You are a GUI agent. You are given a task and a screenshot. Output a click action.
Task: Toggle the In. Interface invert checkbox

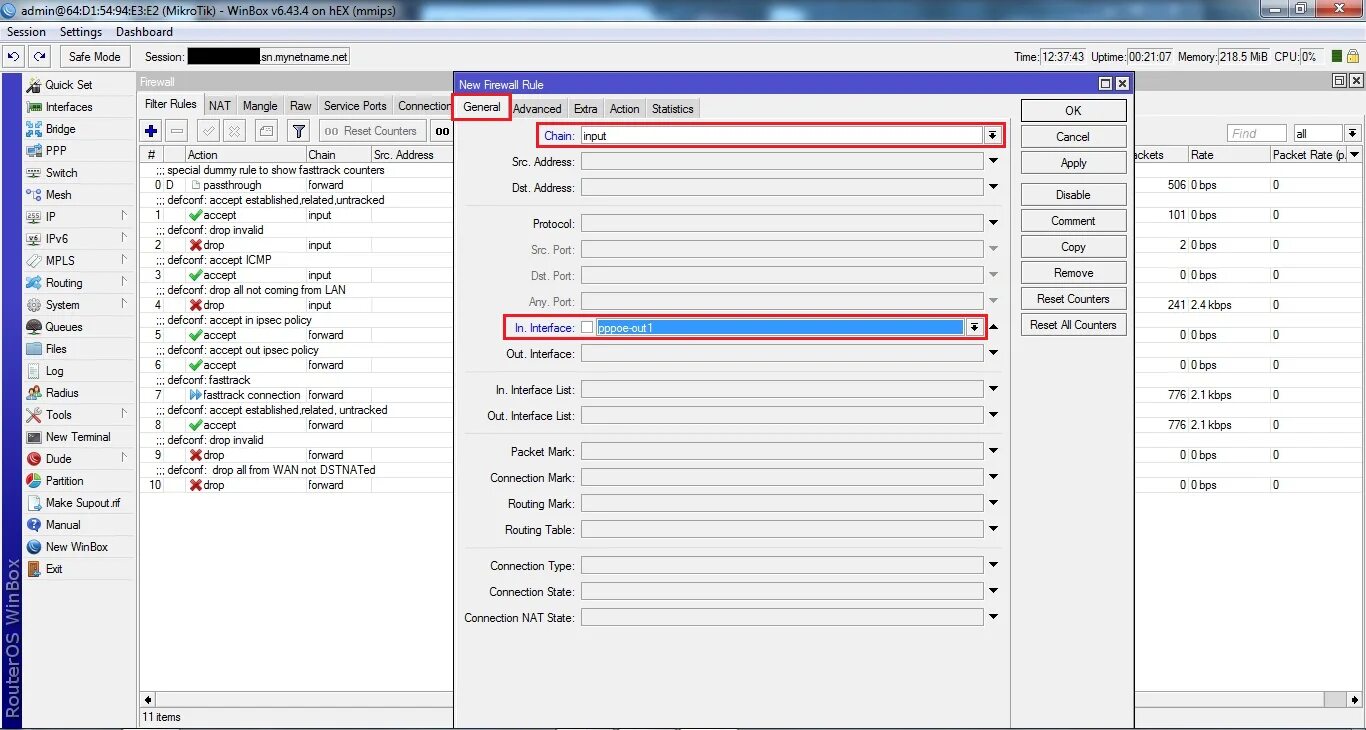pos(587,328)
